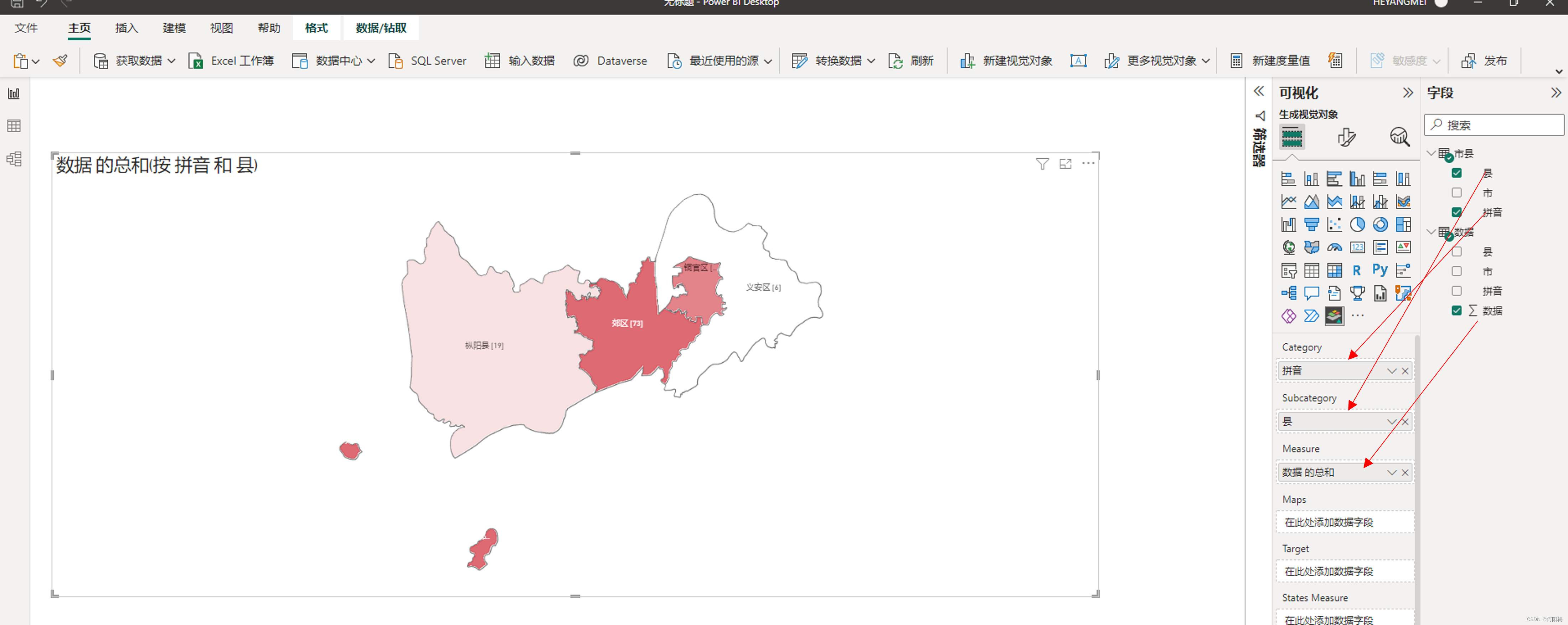1568x625 pixels.
Task: Open the 插入 ribbon tab
Action: (127, 28)
